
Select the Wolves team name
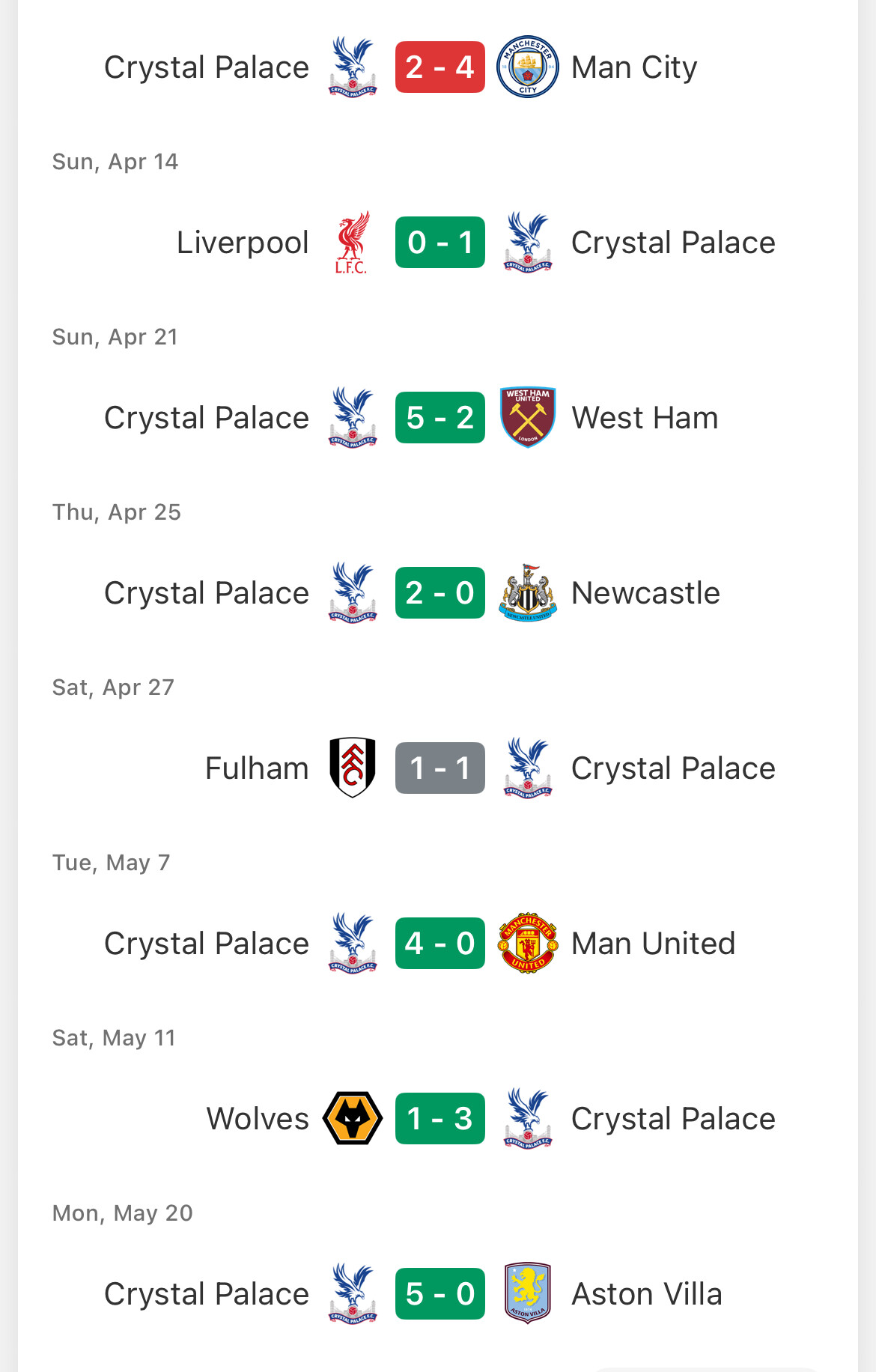pos(258,1119)
